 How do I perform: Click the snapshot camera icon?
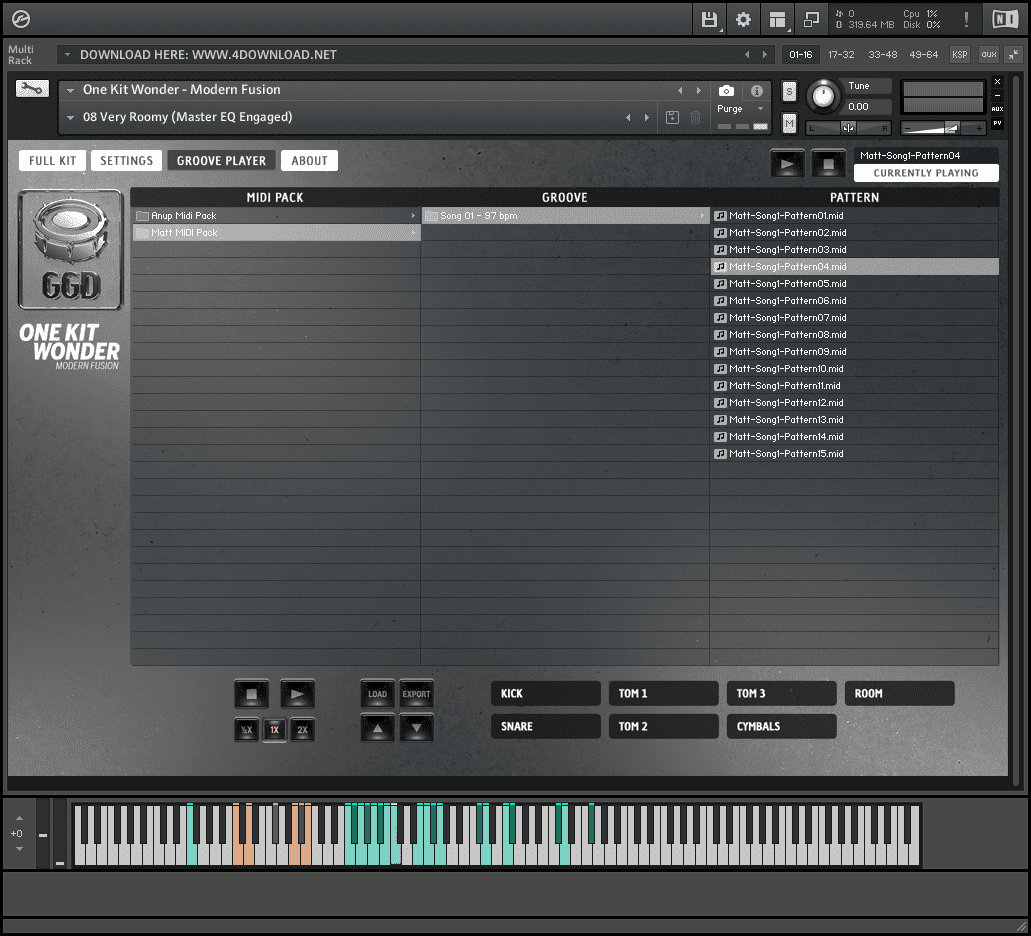point(727,91)
